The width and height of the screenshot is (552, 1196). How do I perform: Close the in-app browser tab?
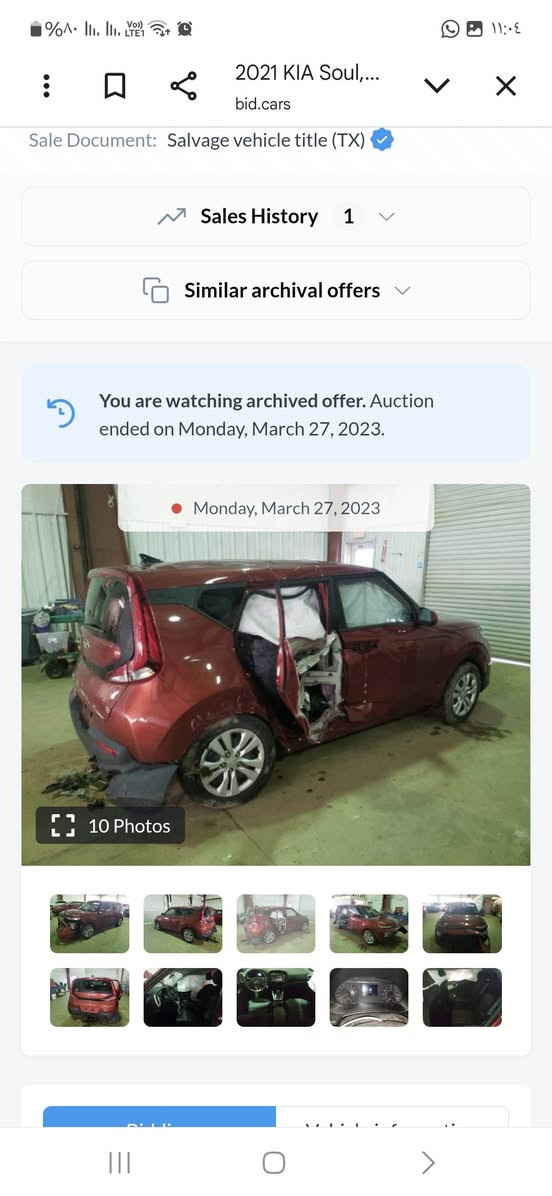pyautogui.click(x=505, y=86)
